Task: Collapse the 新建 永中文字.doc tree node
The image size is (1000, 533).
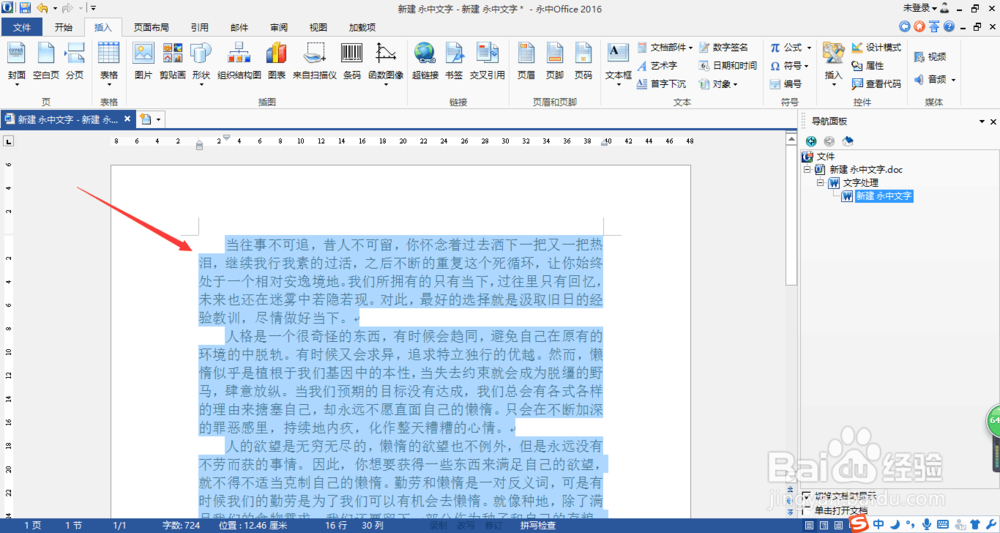Action: [x=808, y=170]
